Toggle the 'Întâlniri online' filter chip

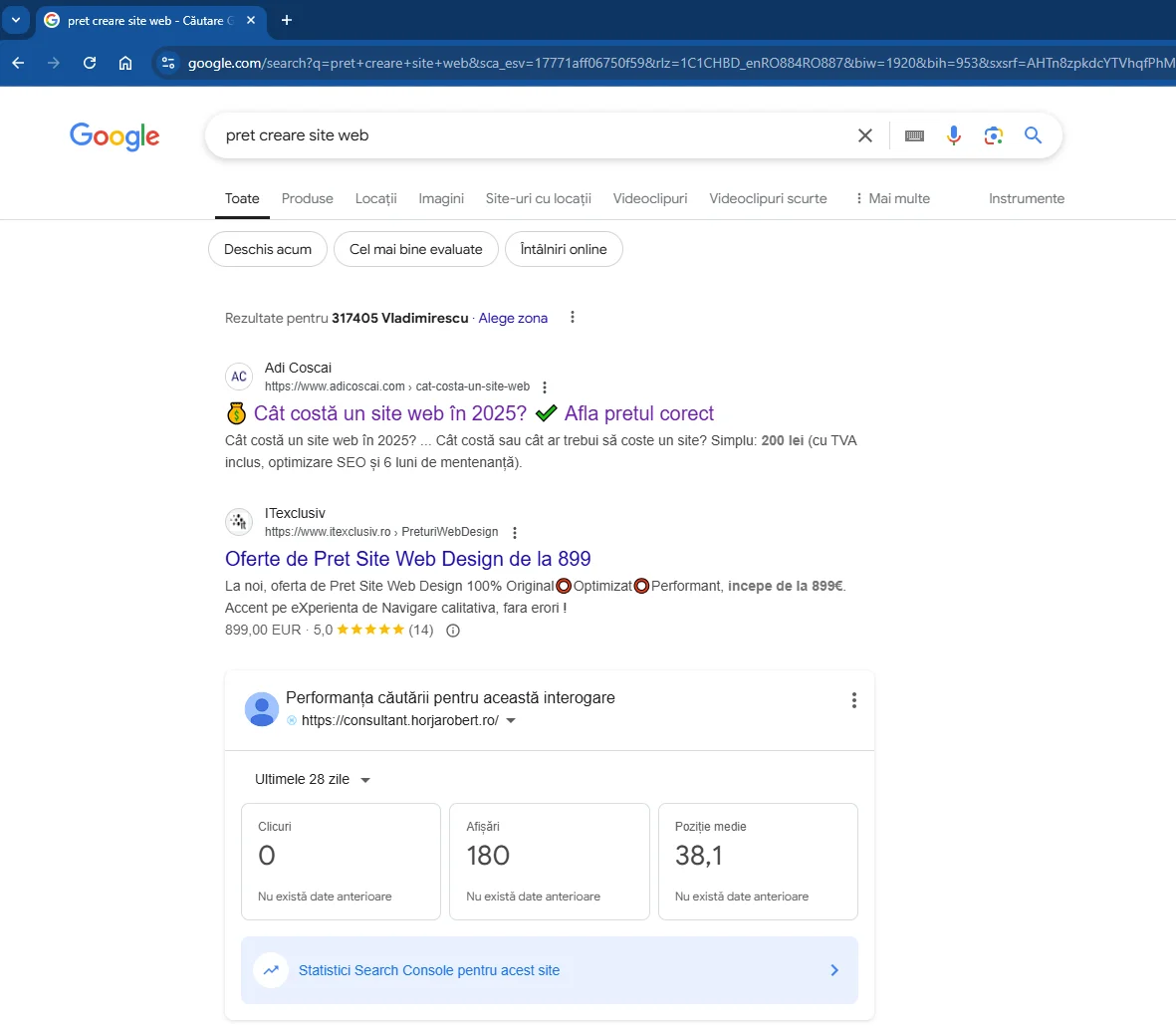click(x=564, y=249)
